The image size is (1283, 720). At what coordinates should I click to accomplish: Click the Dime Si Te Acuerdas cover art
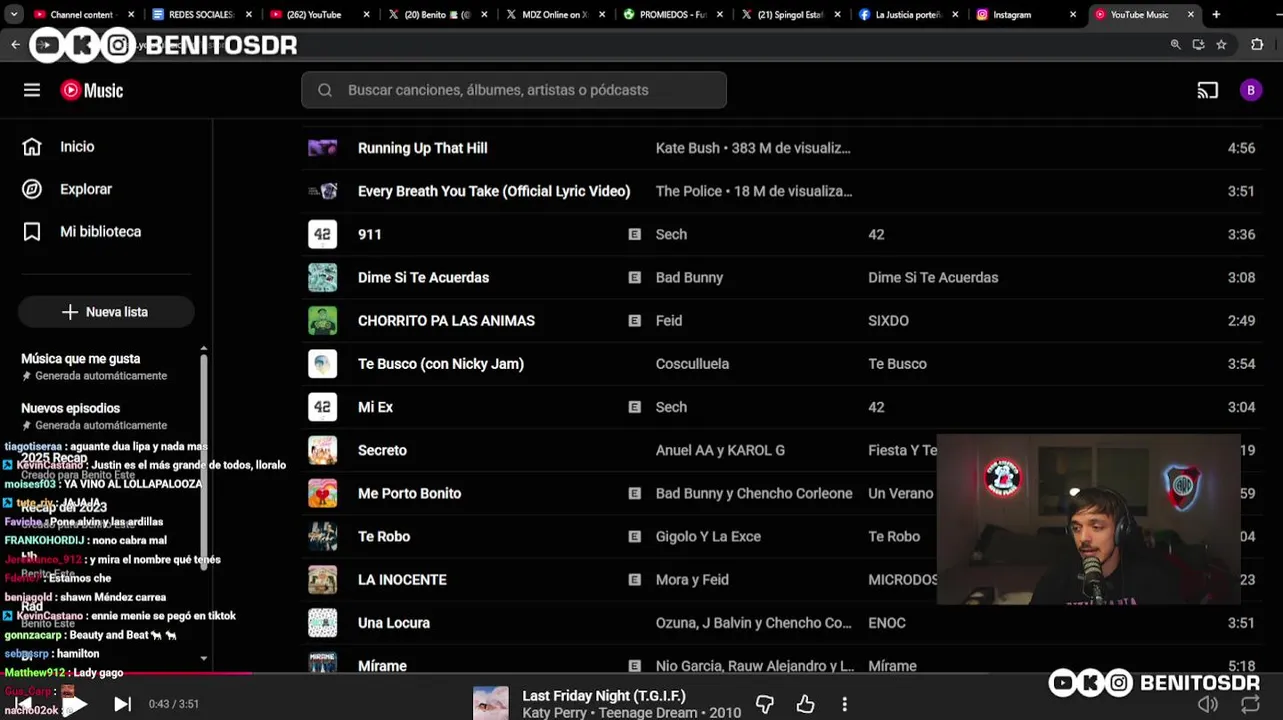click(322, 277)
